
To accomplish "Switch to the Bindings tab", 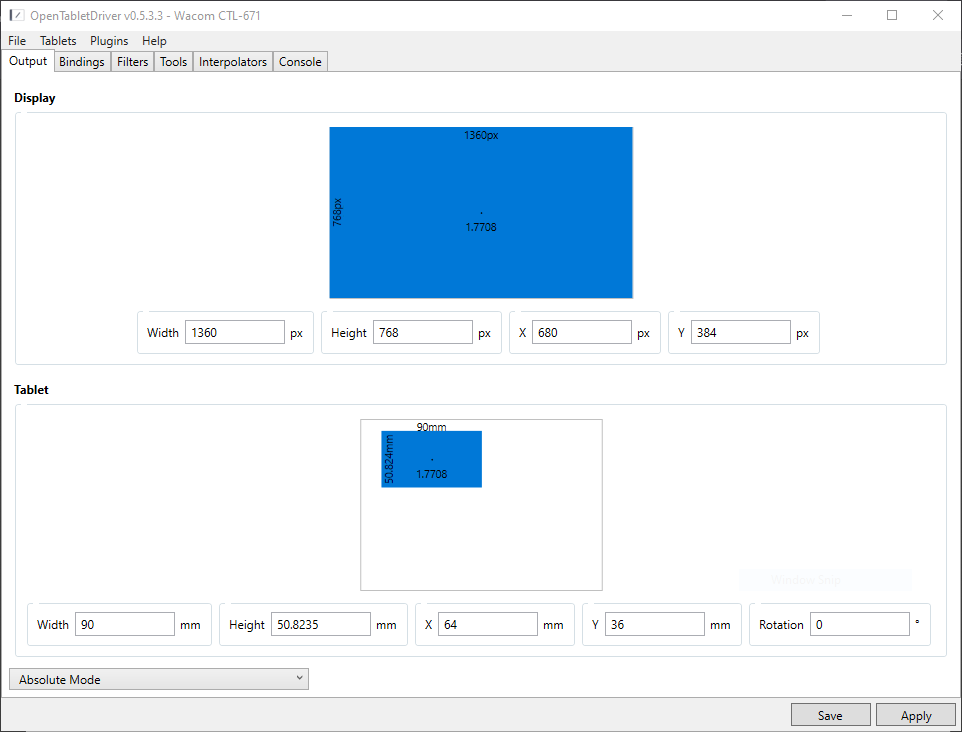I will click(82, 62).
